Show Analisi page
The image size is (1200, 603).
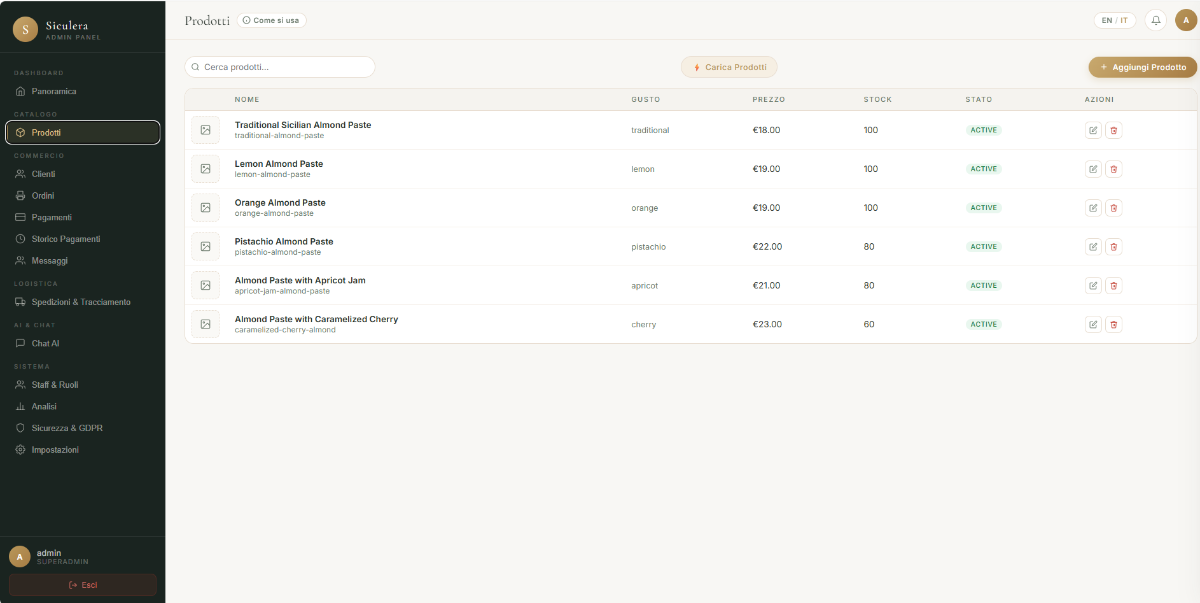click(83, 407)
